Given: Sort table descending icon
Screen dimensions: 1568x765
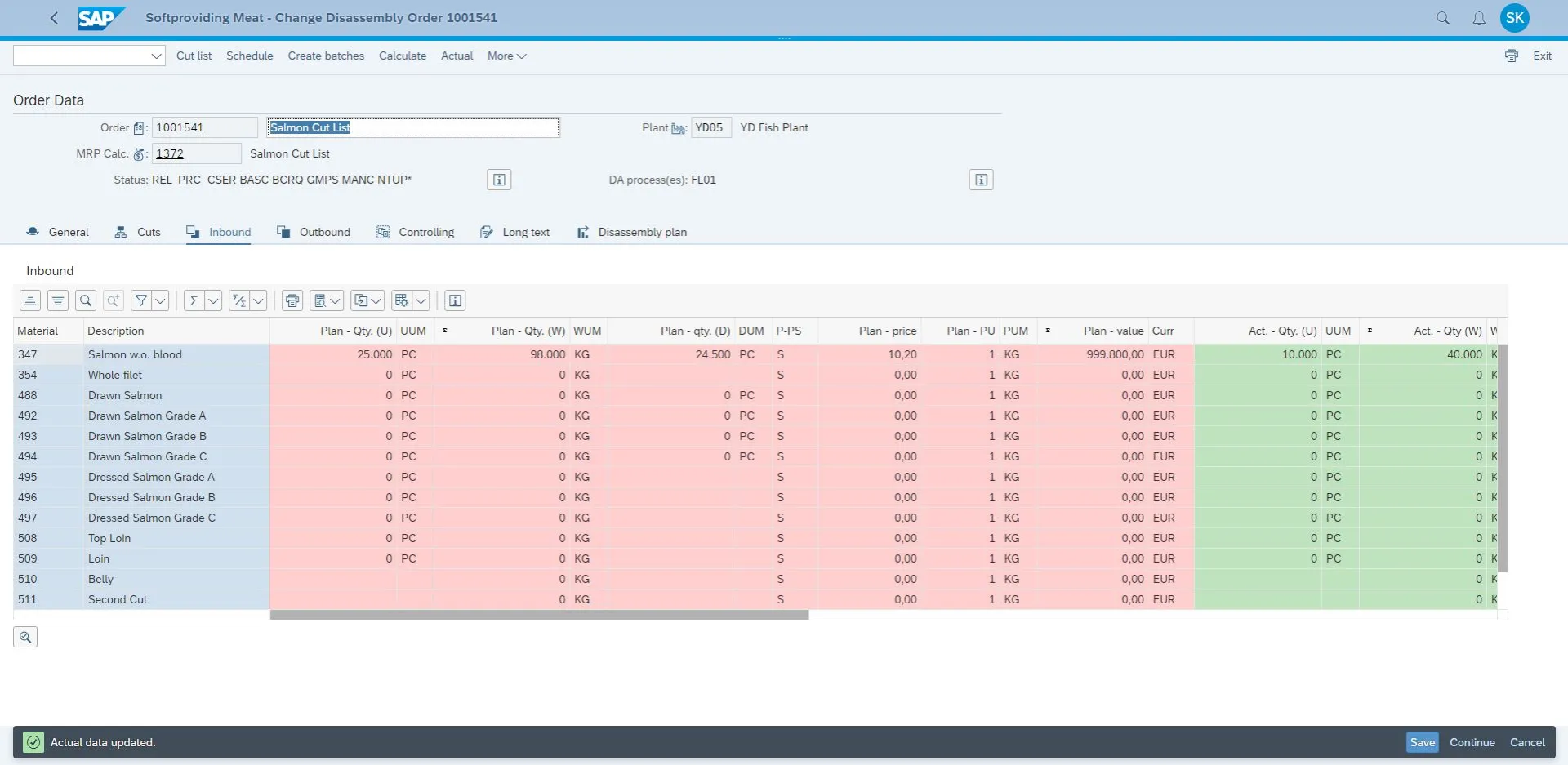Looking at the screenshot, I should click(x=58, y=300).
